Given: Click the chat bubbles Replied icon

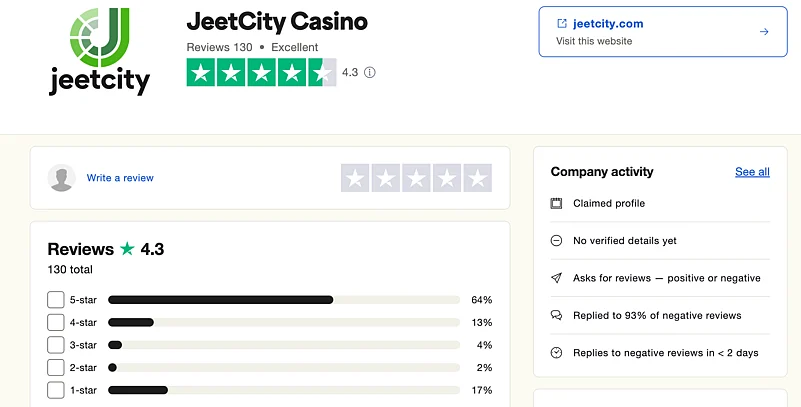Looking at the screenshot, I should (x=557, y=315).
